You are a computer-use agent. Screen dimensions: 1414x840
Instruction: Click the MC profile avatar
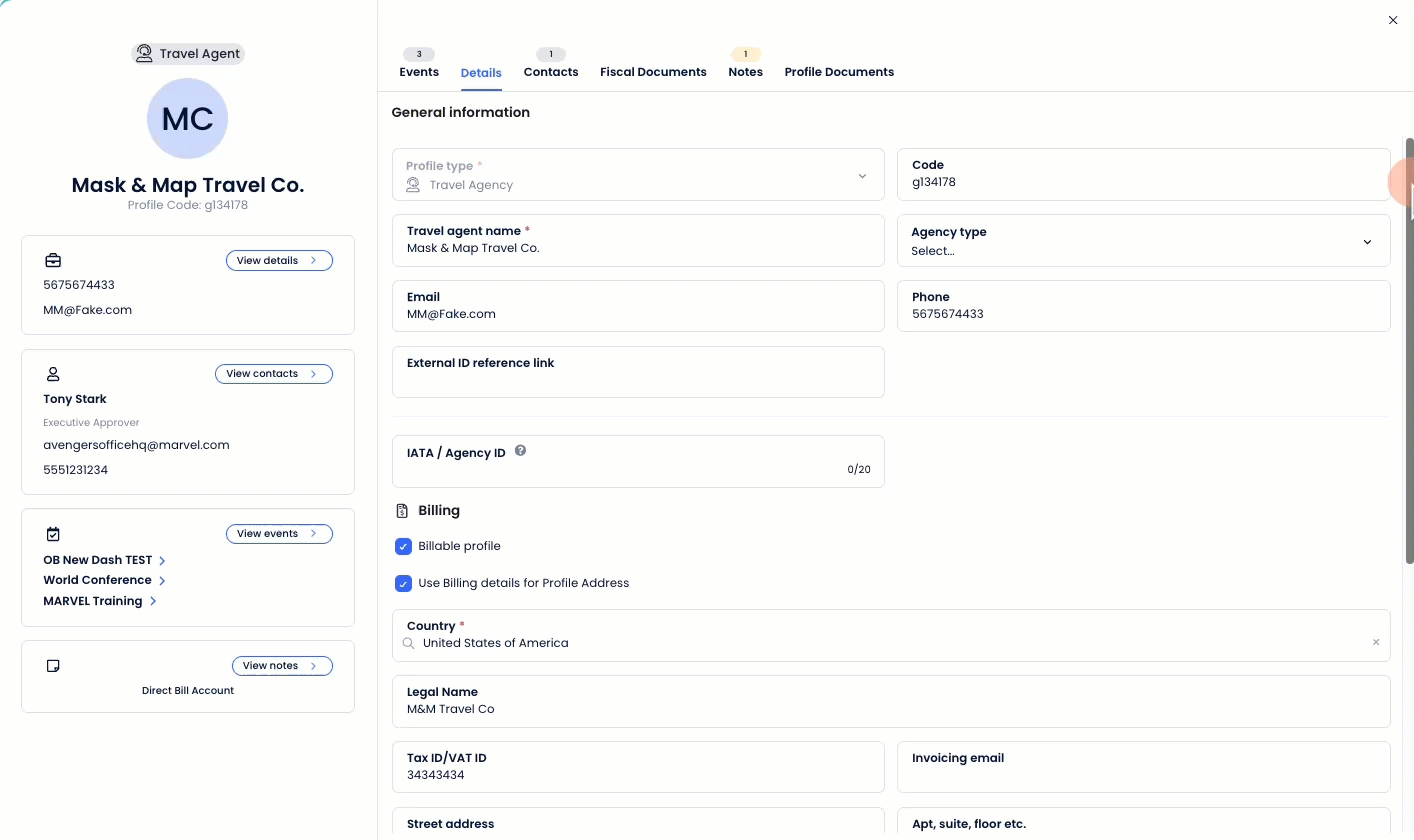pyautogui.click(x=187, y=119)
